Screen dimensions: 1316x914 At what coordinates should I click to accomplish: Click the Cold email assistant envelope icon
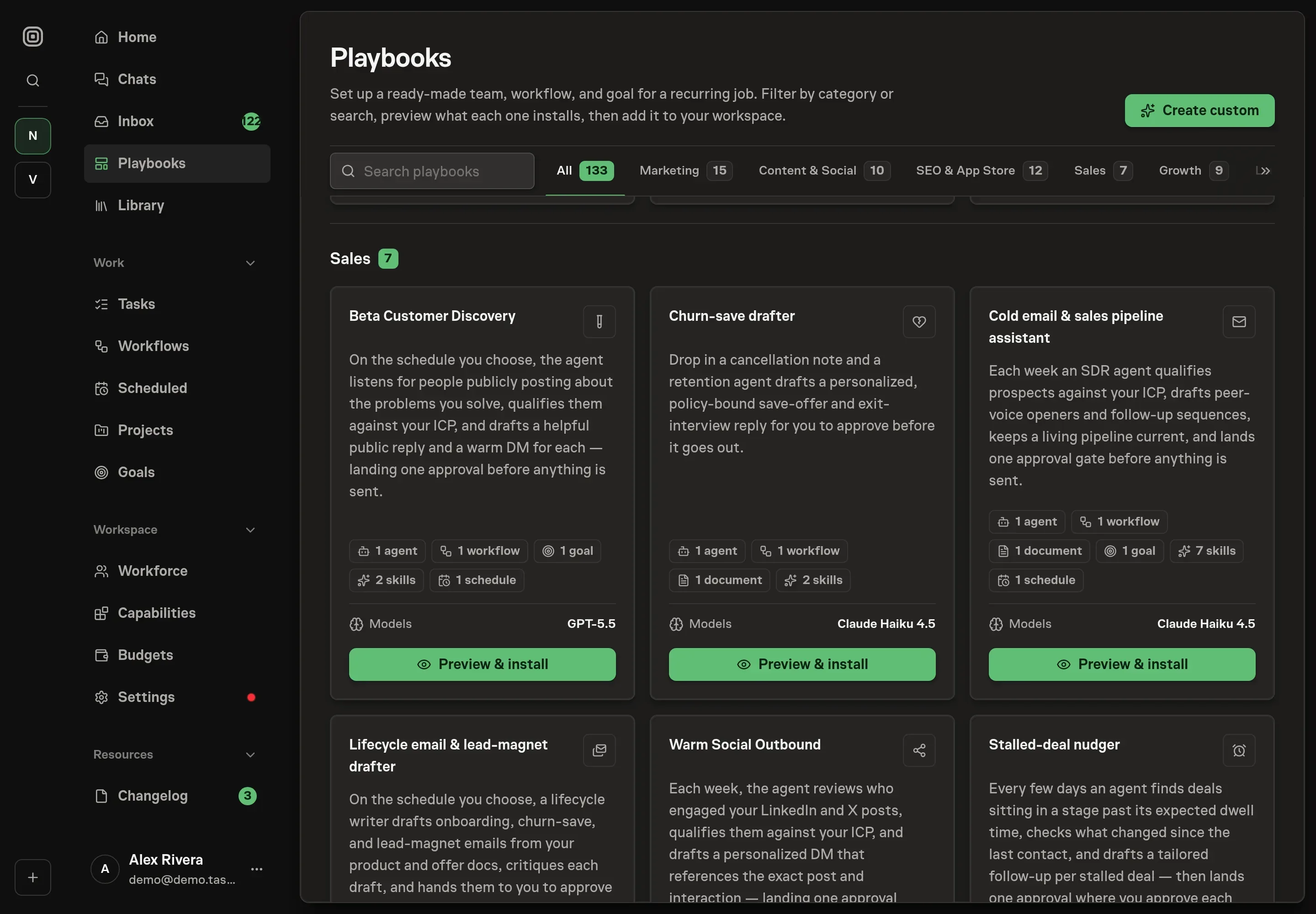coord(1239,322)
